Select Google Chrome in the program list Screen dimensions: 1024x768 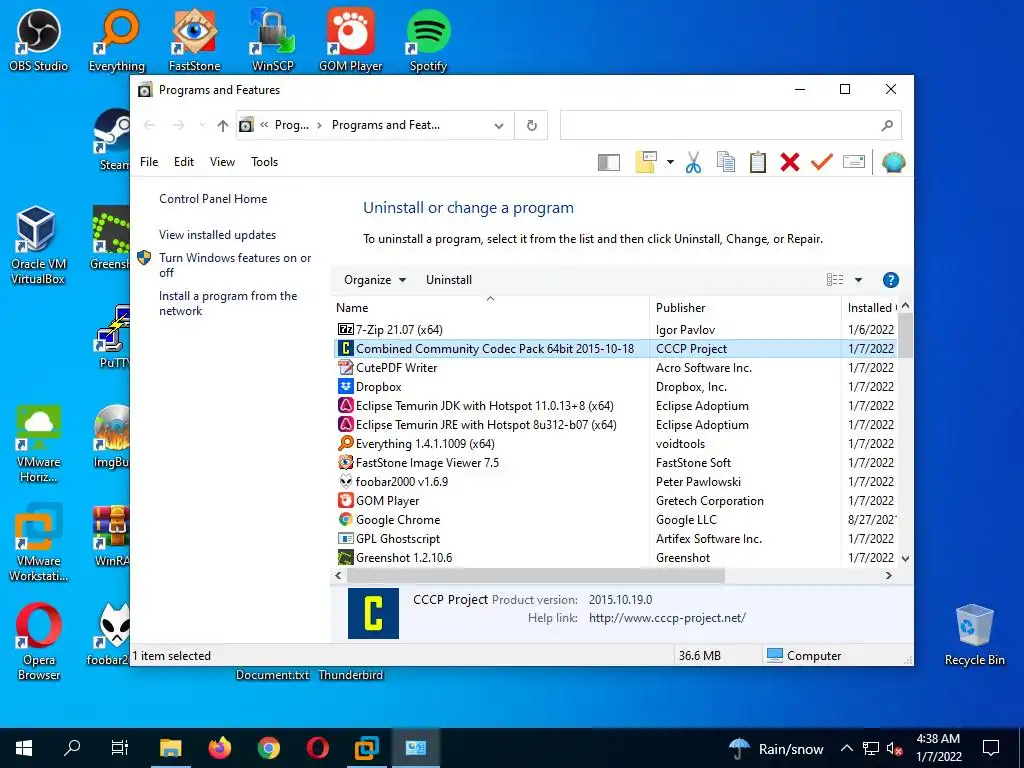click(615, 520)
